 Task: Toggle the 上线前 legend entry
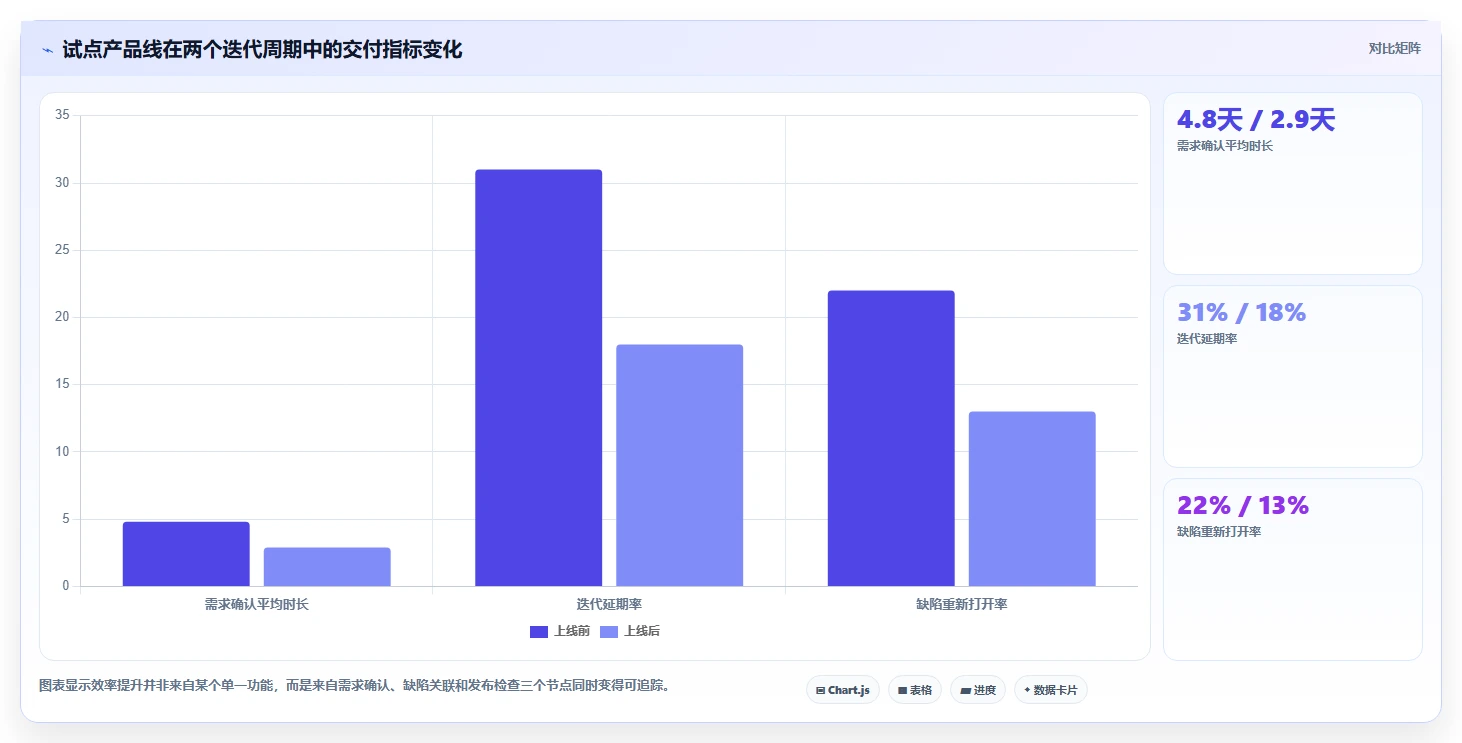tap(560, 631)
